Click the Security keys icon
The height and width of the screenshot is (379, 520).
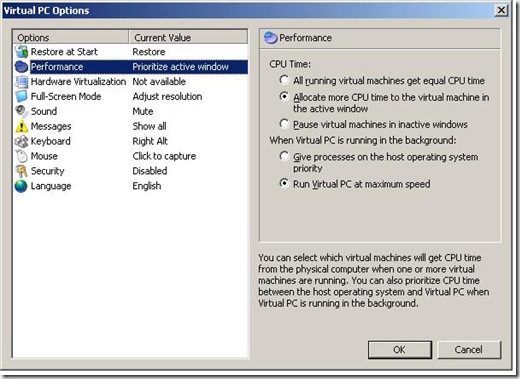22,171
